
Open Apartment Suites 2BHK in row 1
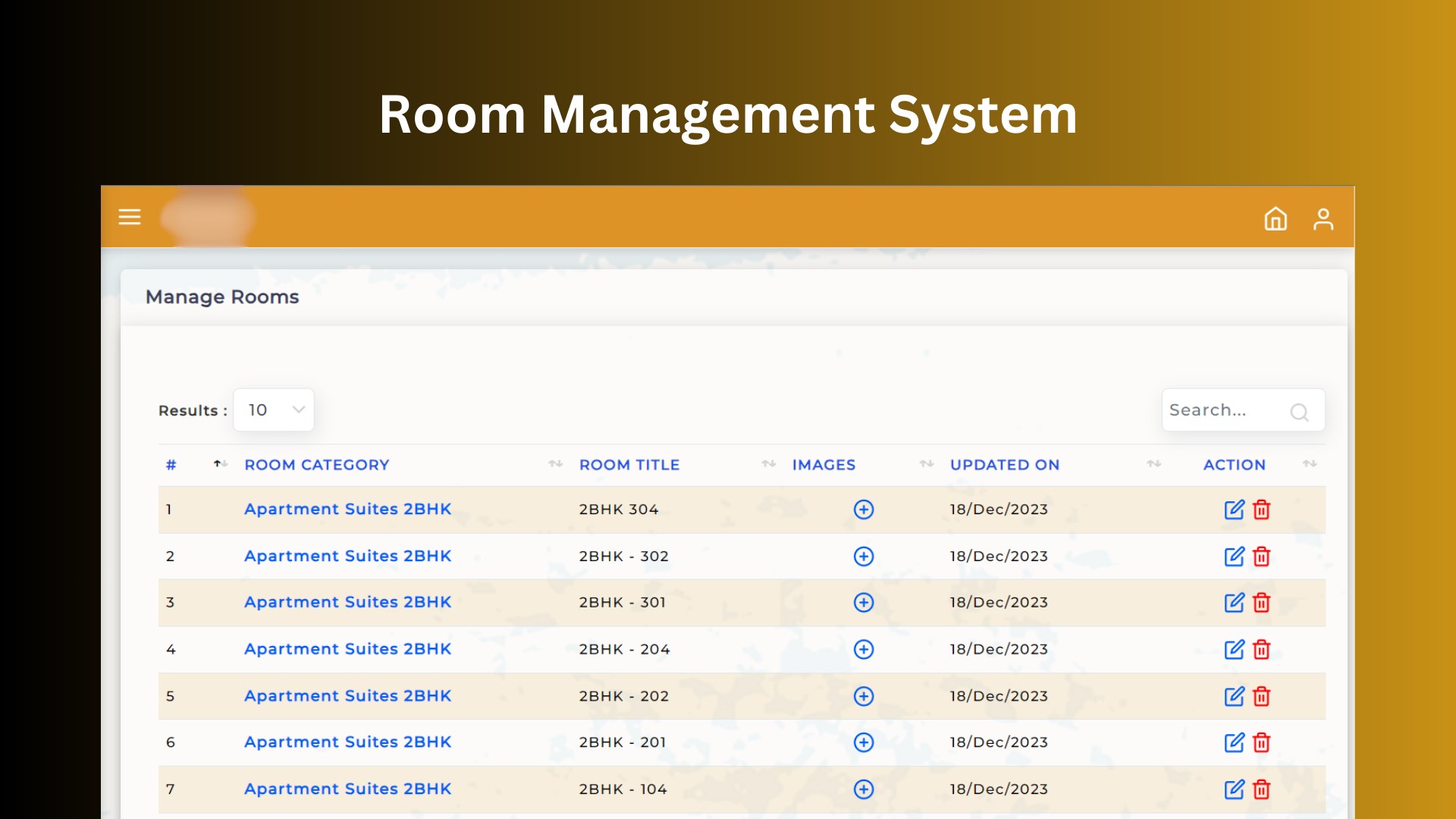click(x=347, y=509)
